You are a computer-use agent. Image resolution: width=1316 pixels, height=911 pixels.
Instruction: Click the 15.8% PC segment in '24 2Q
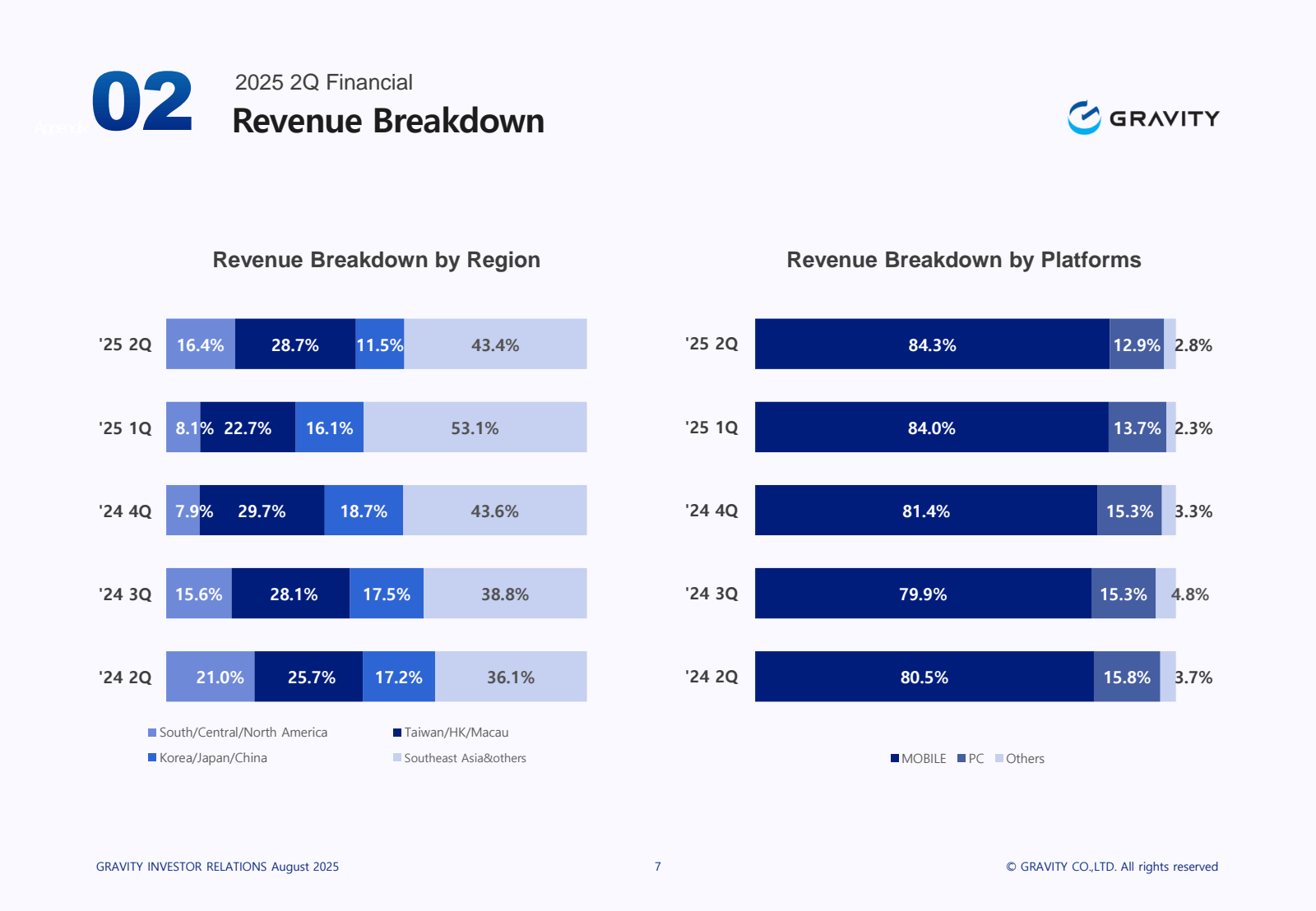point(1127,677)
